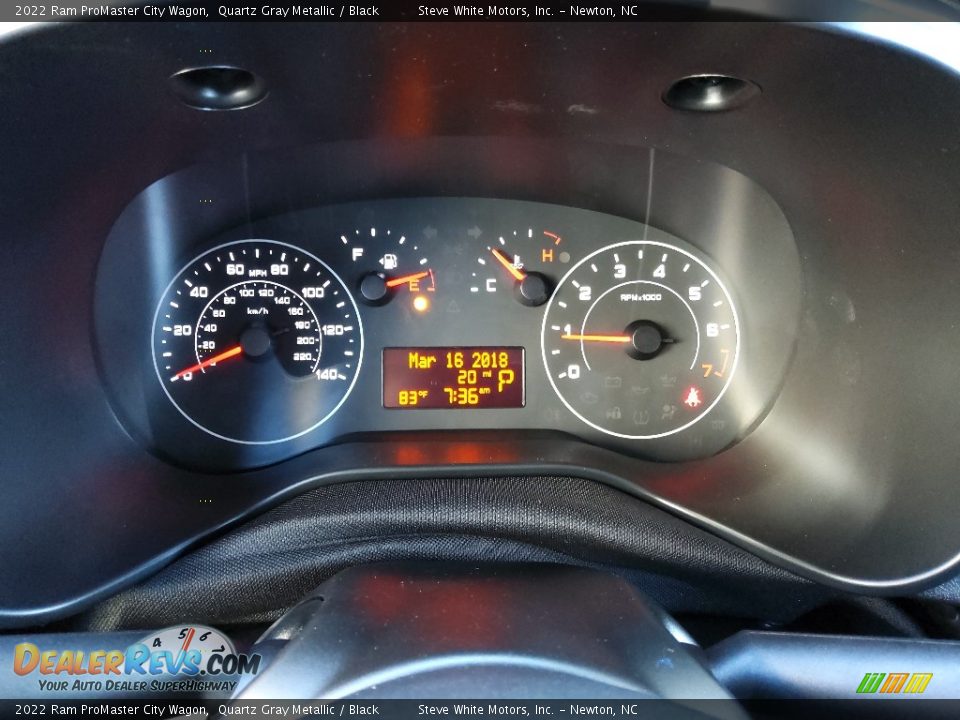Tap the F full mark on fuel gauge
Screen dimensions: 960x720
tap(358, 254)
